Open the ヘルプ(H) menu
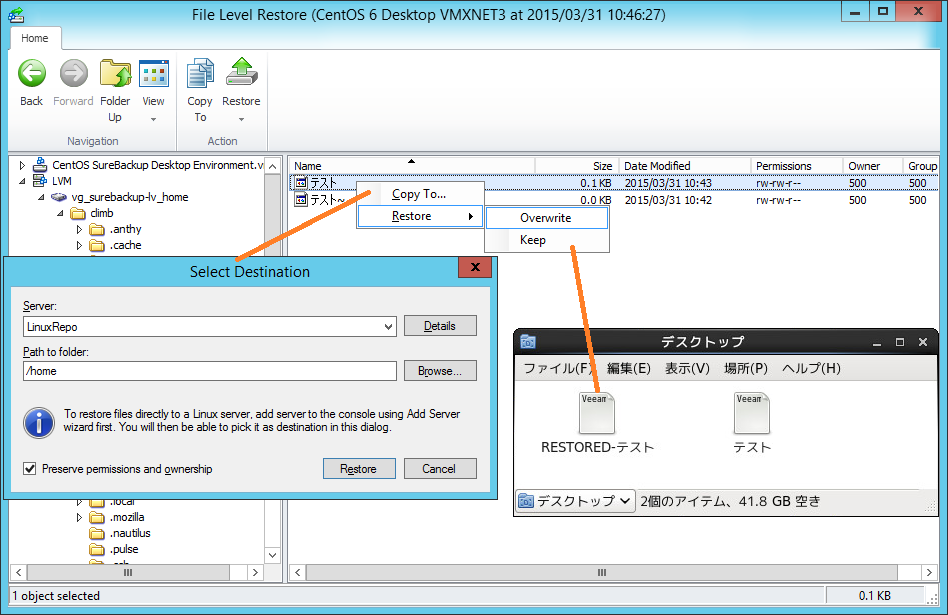The image size is (948, 615). point(811,368)
